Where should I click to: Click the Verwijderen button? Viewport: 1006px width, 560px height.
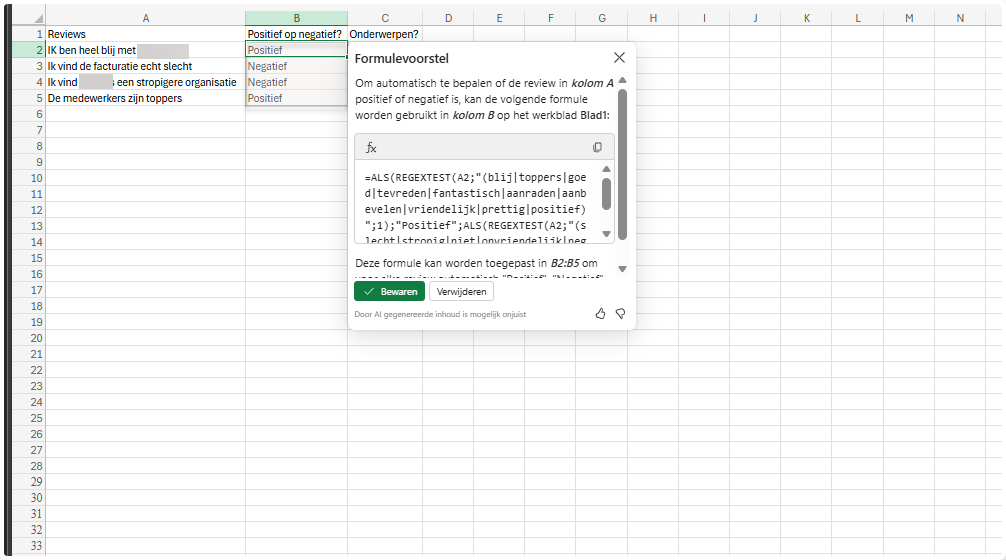coord(461,291)
